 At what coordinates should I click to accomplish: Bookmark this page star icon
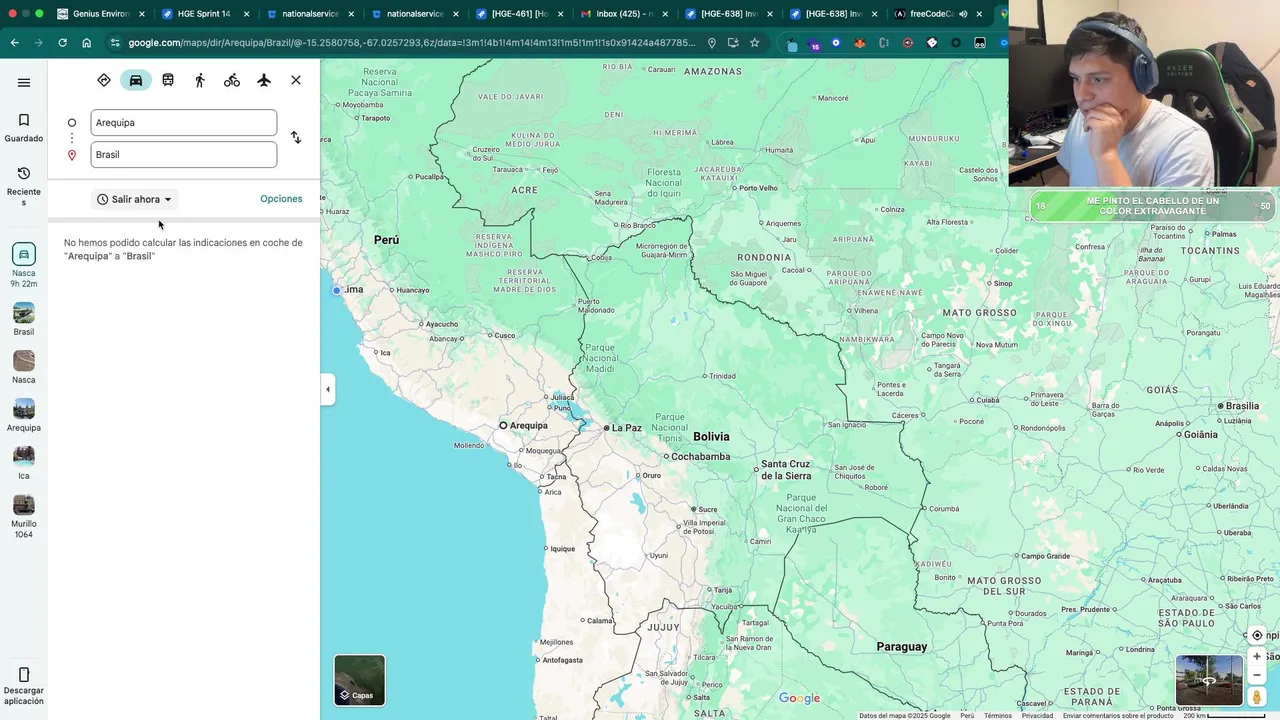tap(754, 43)
